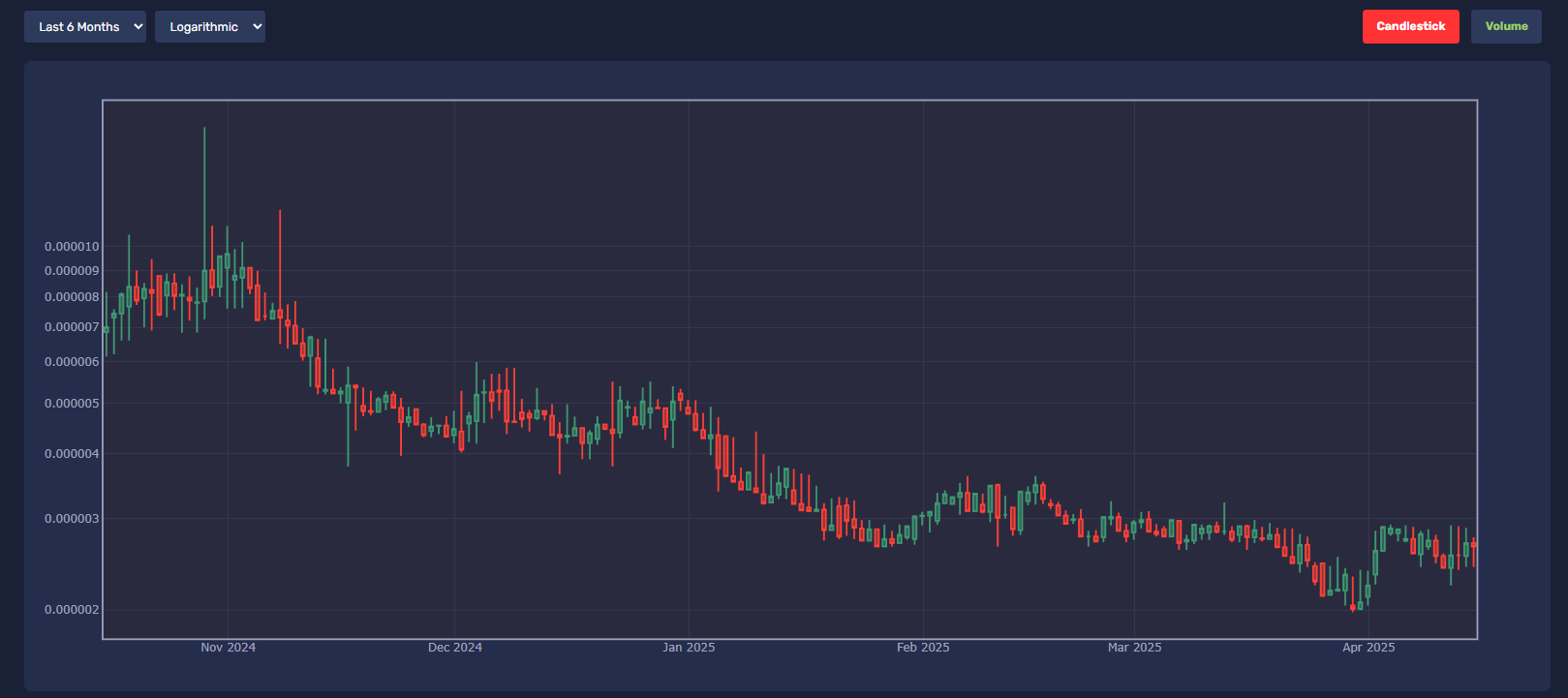This screenshot has height=698, width=1568.
Task: Click the Dec 2024 axis label
Action: (455, 648)
